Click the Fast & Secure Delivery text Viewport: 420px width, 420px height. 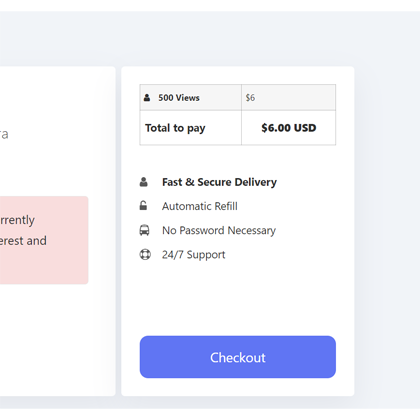click(219, 182)
